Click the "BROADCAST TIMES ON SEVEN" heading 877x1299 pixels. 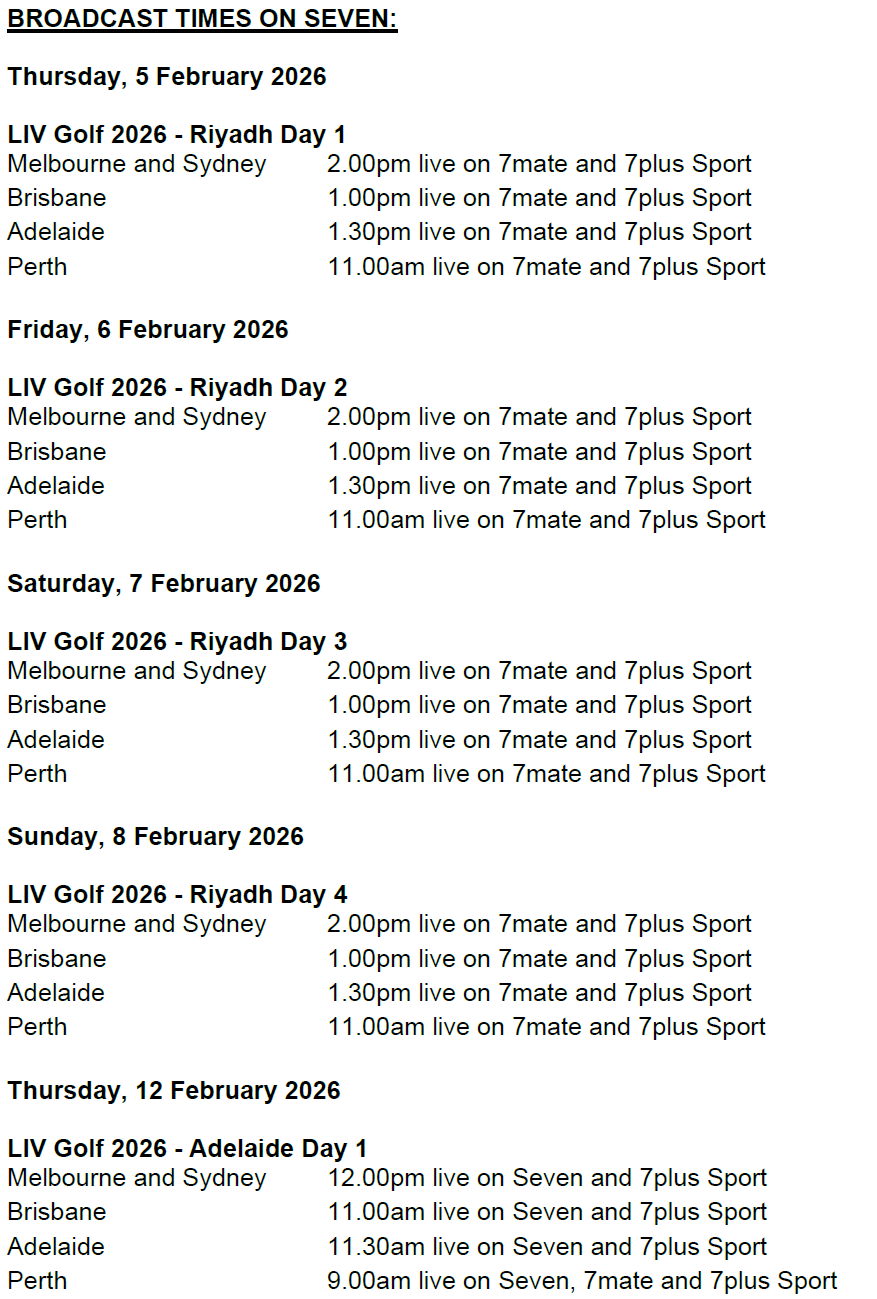pos(202,19)
